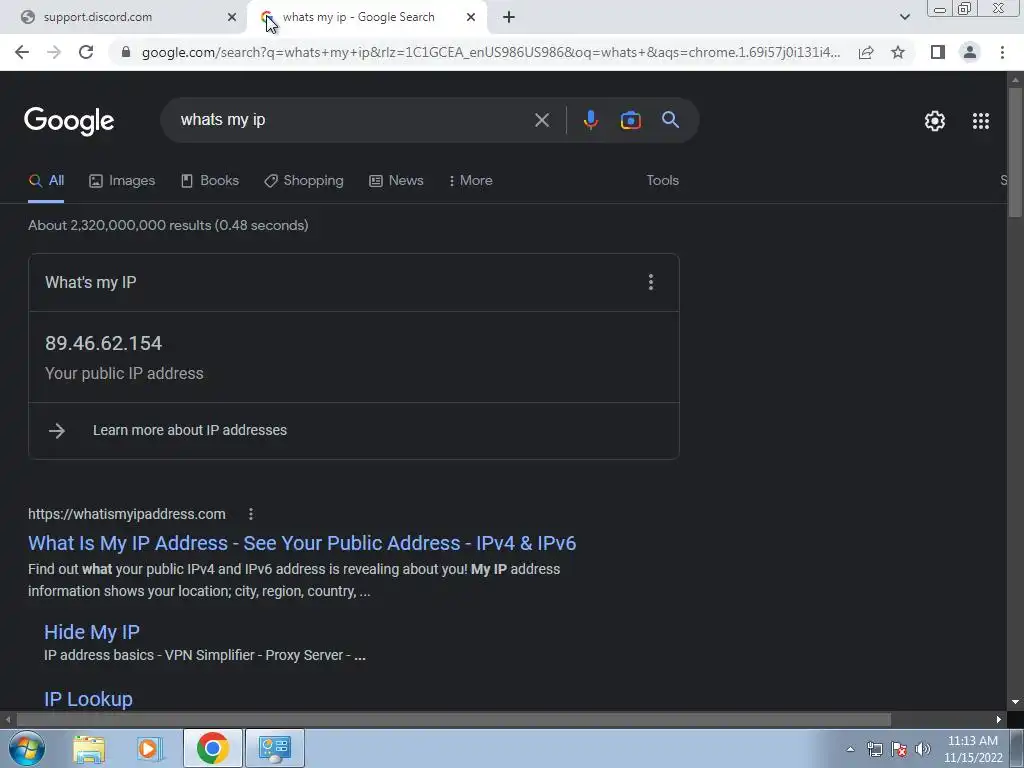Go back to the previous page
Viewport: 1024px width, 768px height.
click(x=22, y=52)
